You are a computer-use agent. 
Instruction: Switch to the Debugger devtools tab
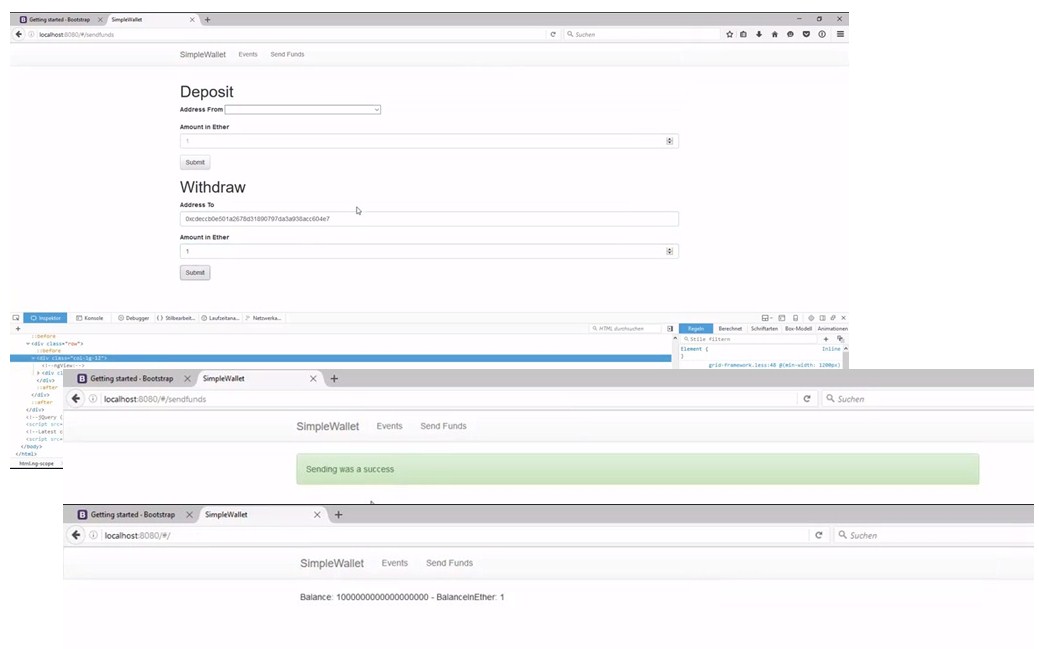click(x=134, y=318)
